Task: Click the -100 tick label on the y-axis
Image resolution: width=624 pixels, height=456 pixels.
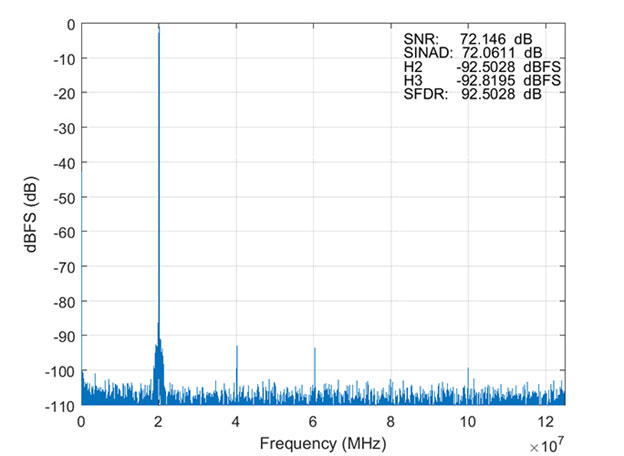Action: click(58, 371)
